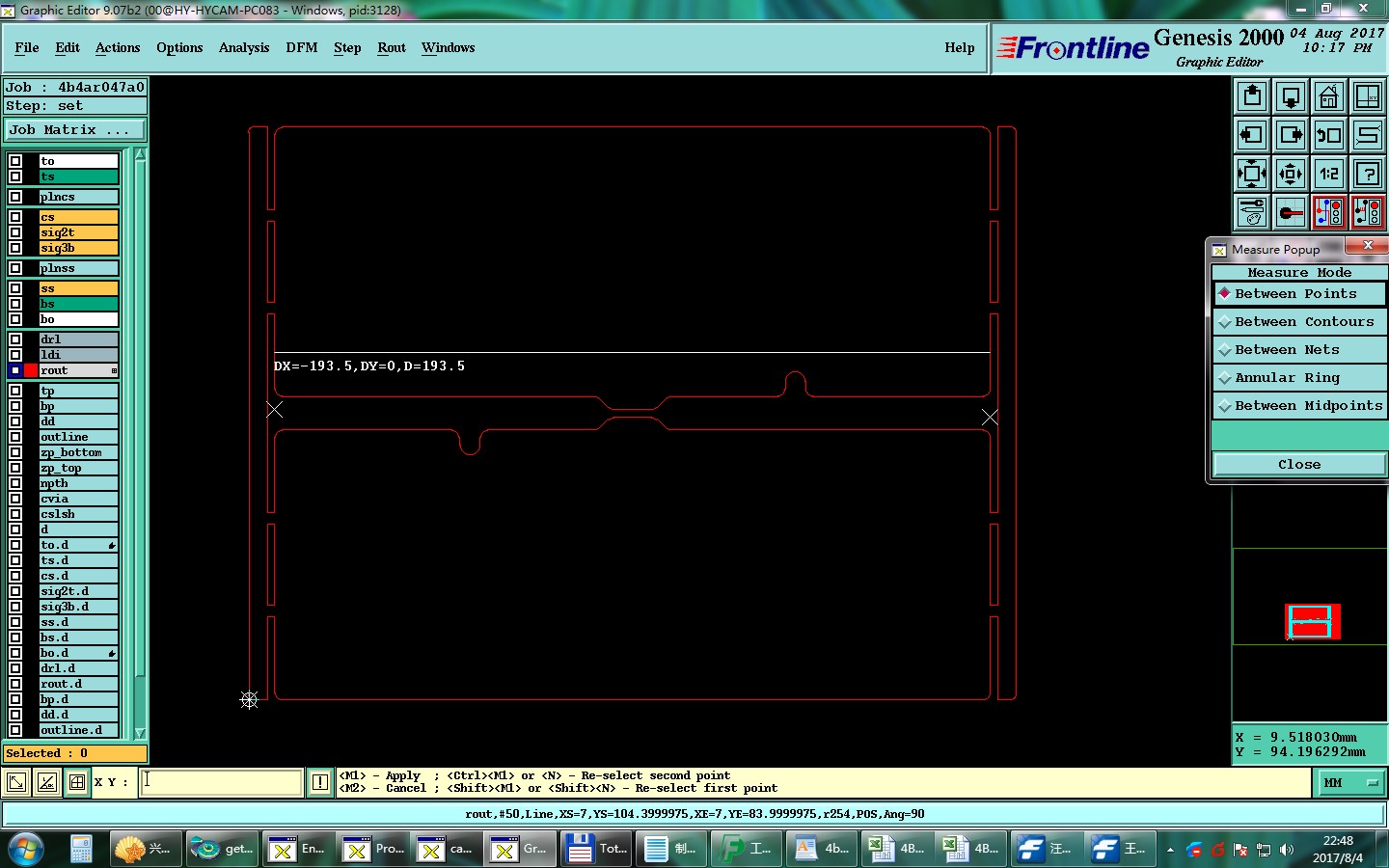This screenshot has height=868, width=1389.
Task: Click the red rout layer color swatch
Action: point(31,370)
